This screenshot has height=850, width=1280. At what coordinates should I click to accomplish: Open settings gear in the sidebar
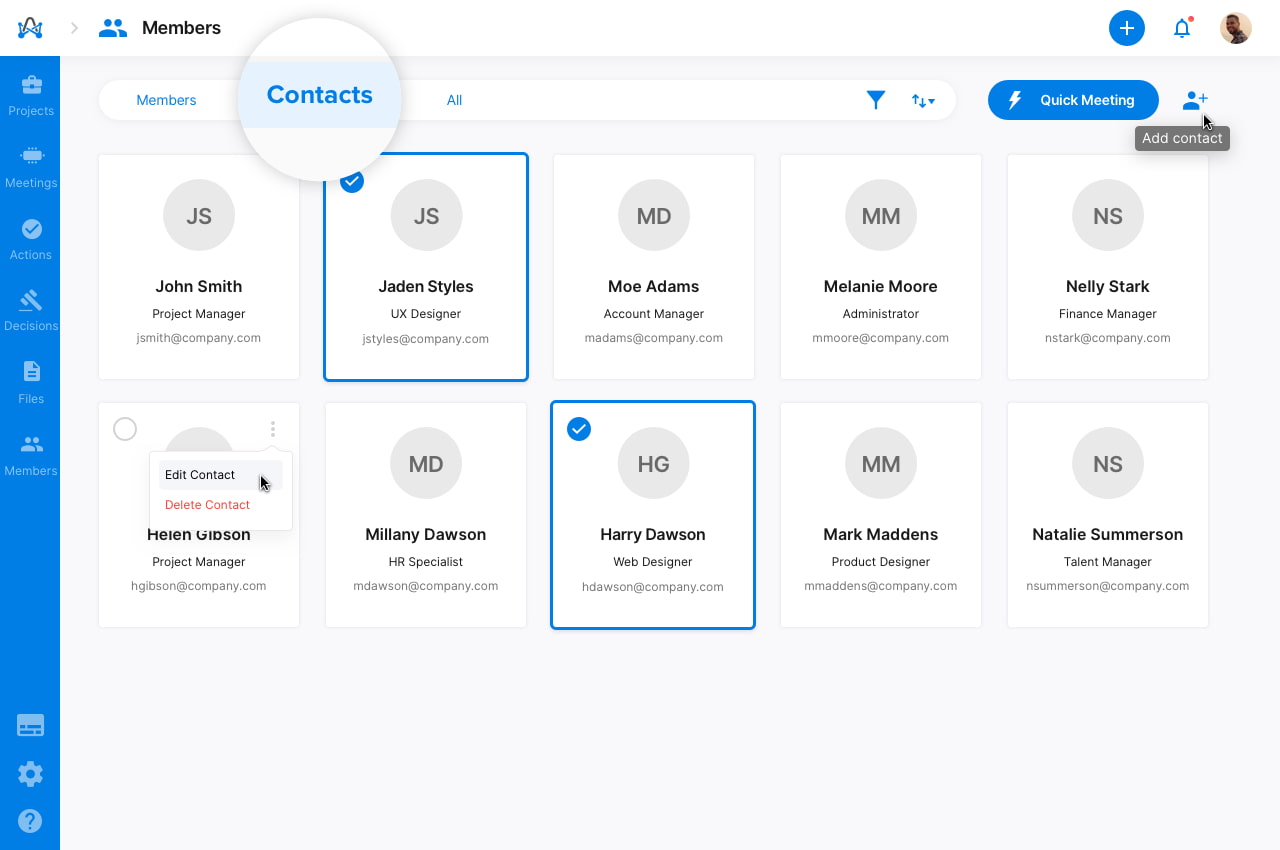(x=30, y=774)
